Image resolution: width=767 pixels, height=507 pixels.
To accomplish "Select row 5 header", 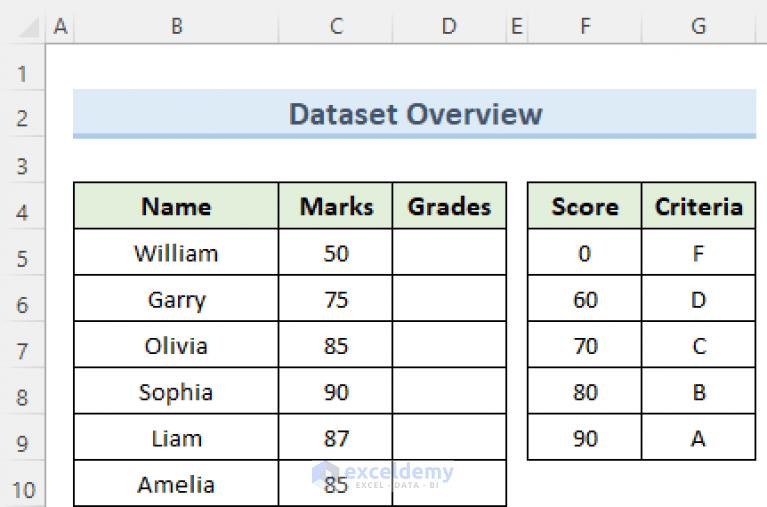I will pyautogui.click(x=22, y=252).
